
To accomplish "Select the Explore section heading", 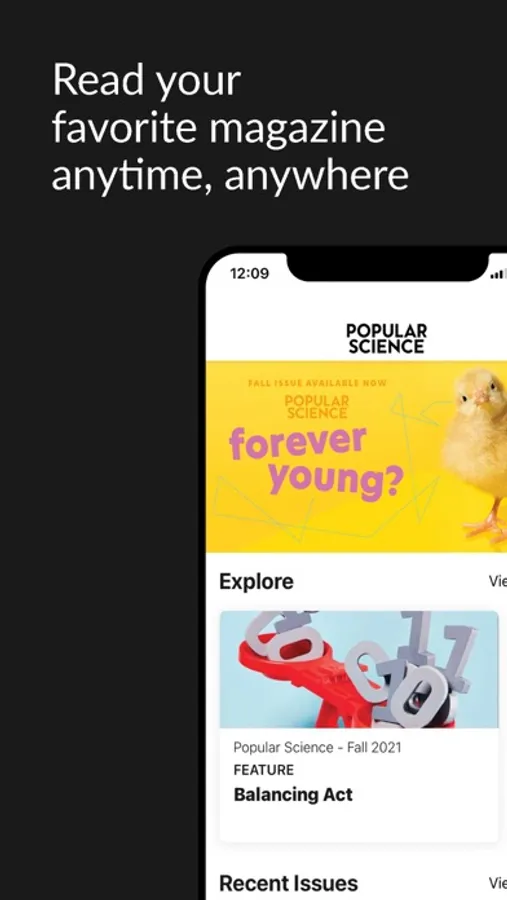I will [x=256, y=581].
